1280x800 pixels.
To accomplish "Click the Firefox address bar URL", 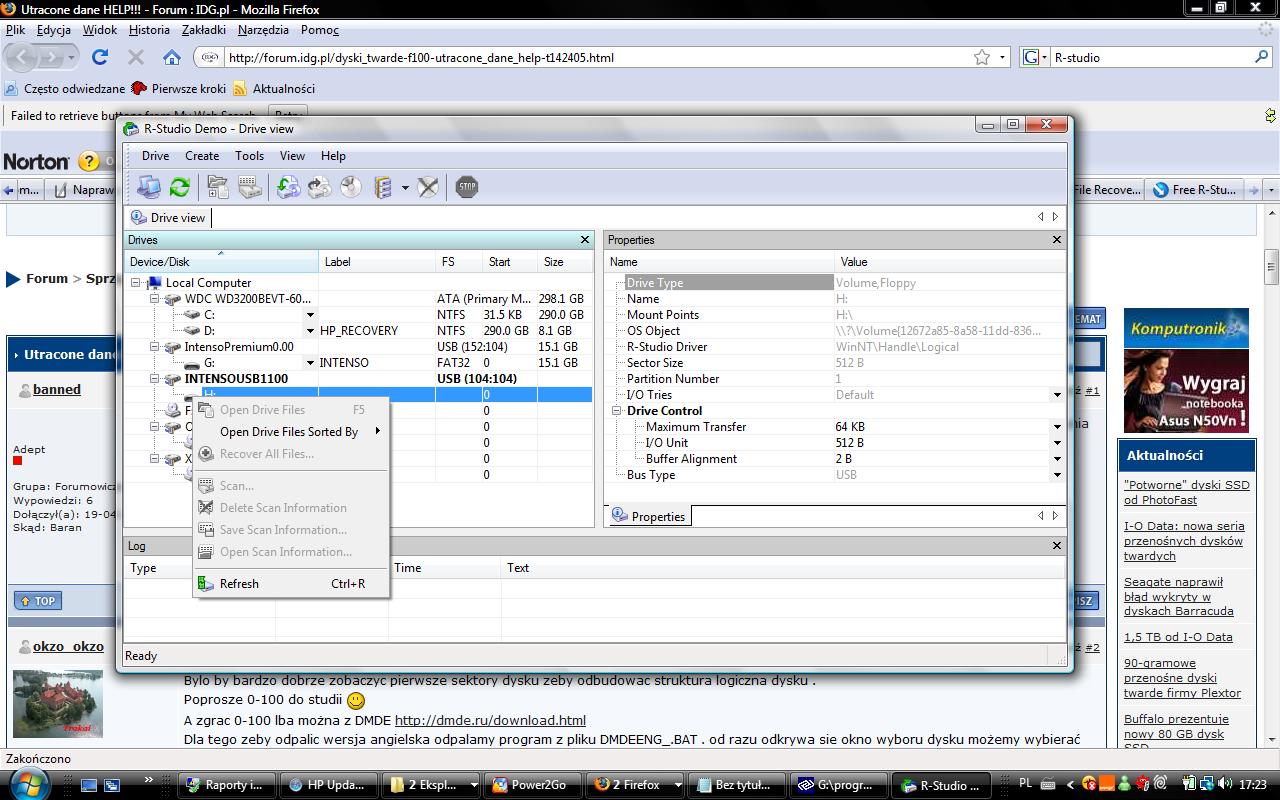I will point(421,58).
